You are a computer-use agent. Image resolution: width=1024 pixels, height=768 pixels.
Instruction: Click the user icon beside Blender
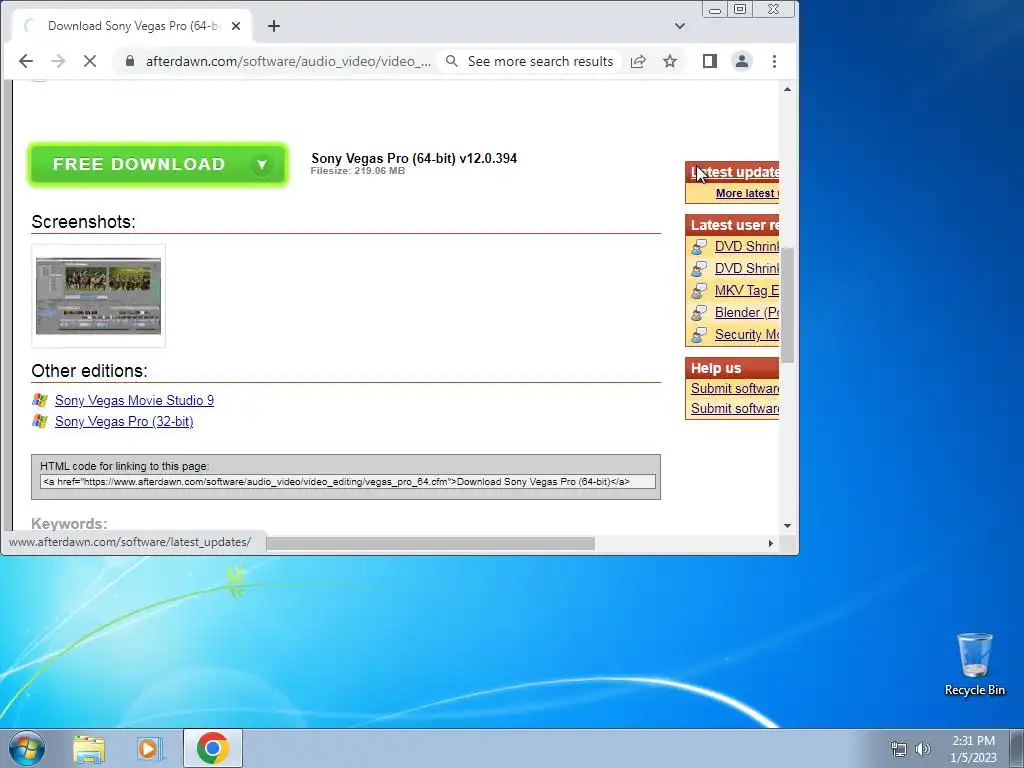pyautogui.click(x=699, y=313)
